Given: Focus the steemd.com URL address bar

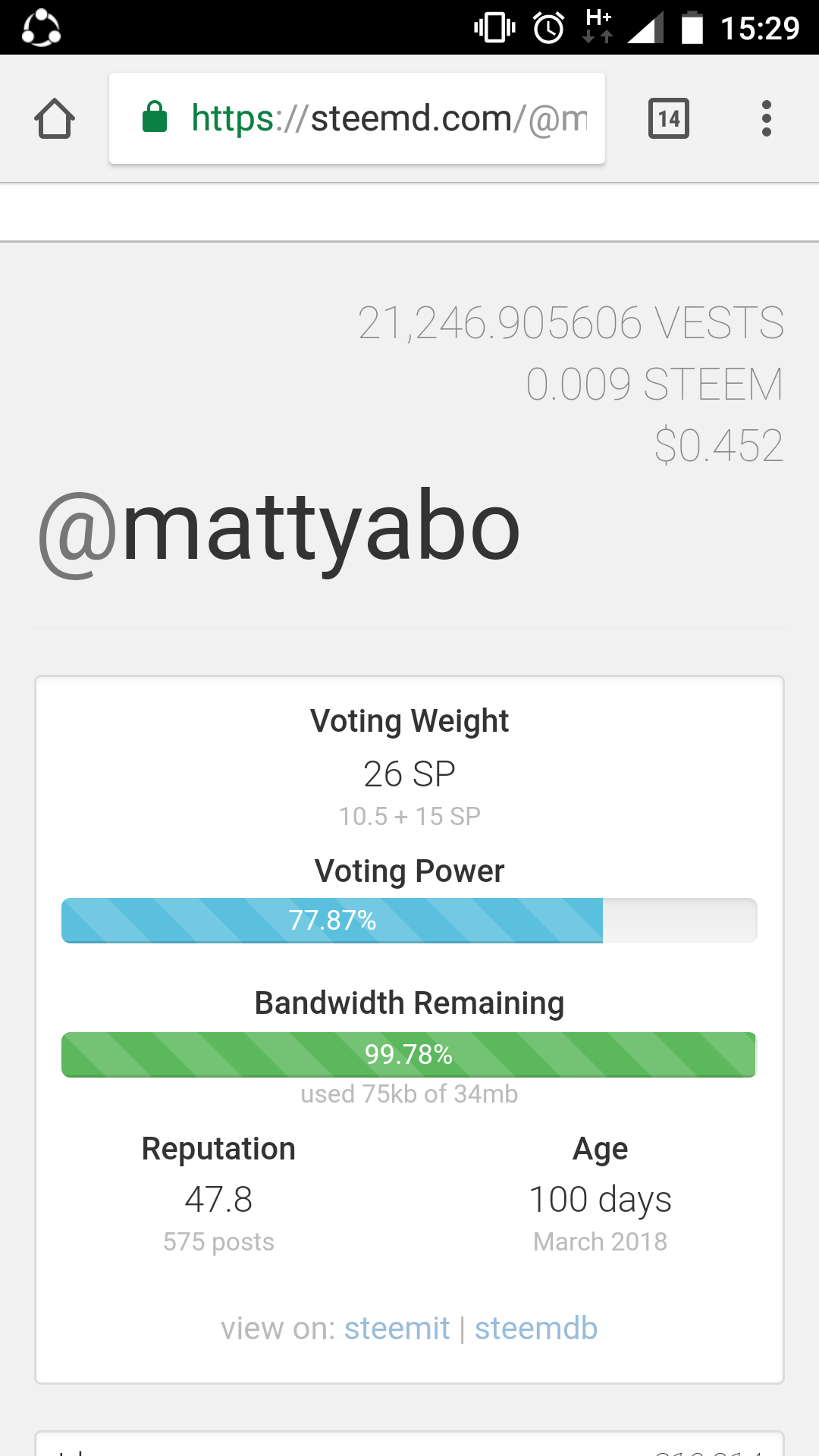Looking at the screenshot, I should click(357, 118).
